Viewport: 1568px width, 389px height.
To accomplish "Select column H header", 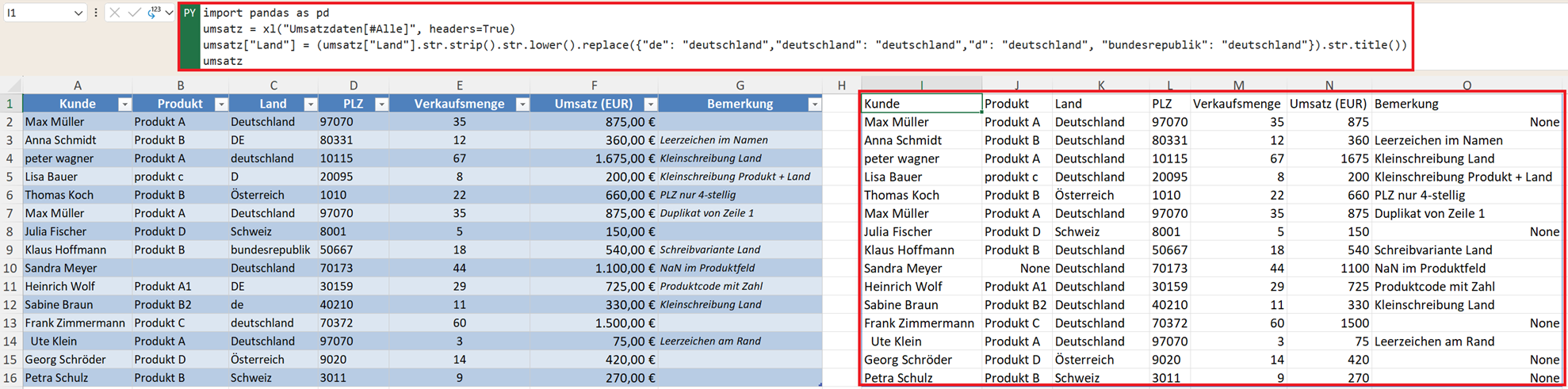I will pos(841,85).
